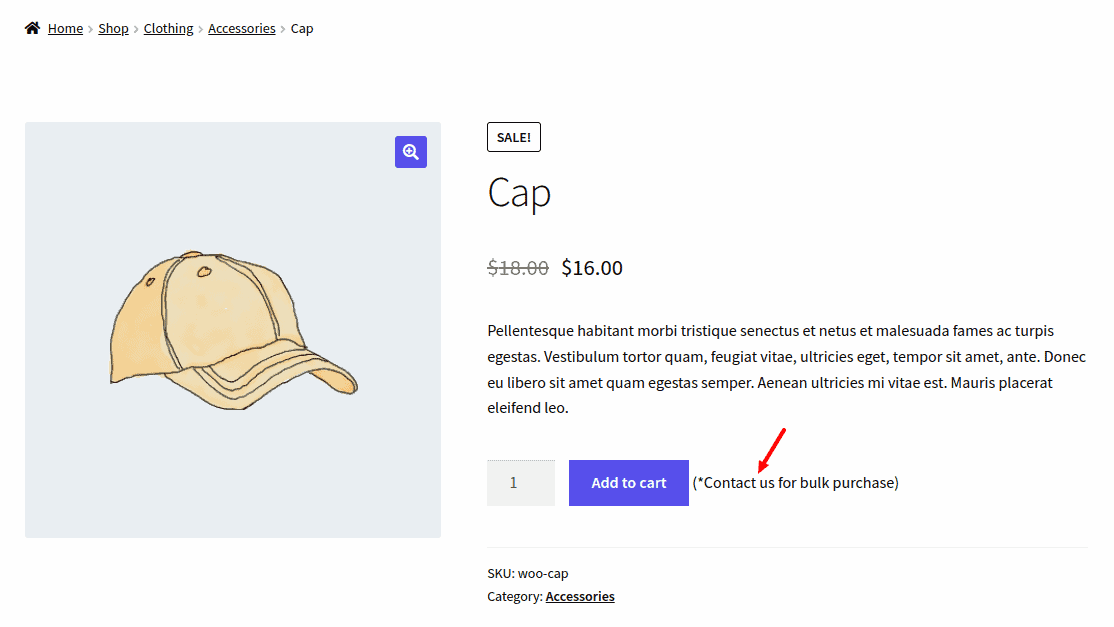Open the Accessories breadcrumb link
1114x627 pixels.
click(x=241, y=29)
